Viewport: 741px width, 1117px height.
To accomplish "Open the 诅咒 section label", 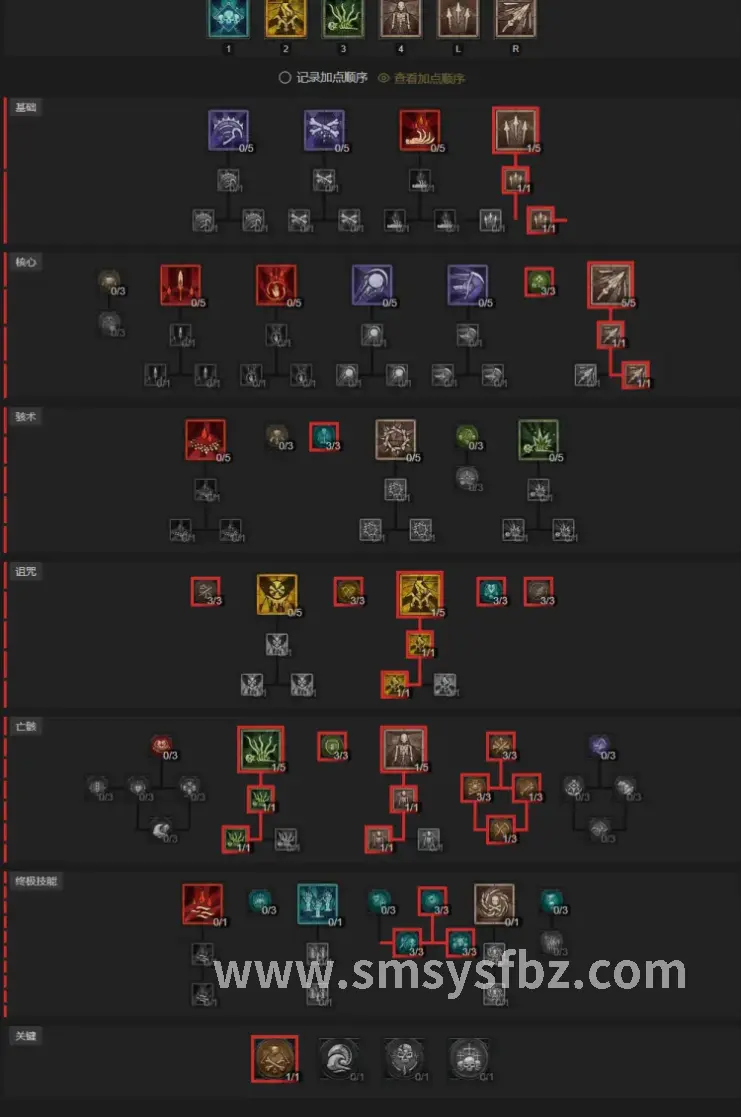I will 26,571.
